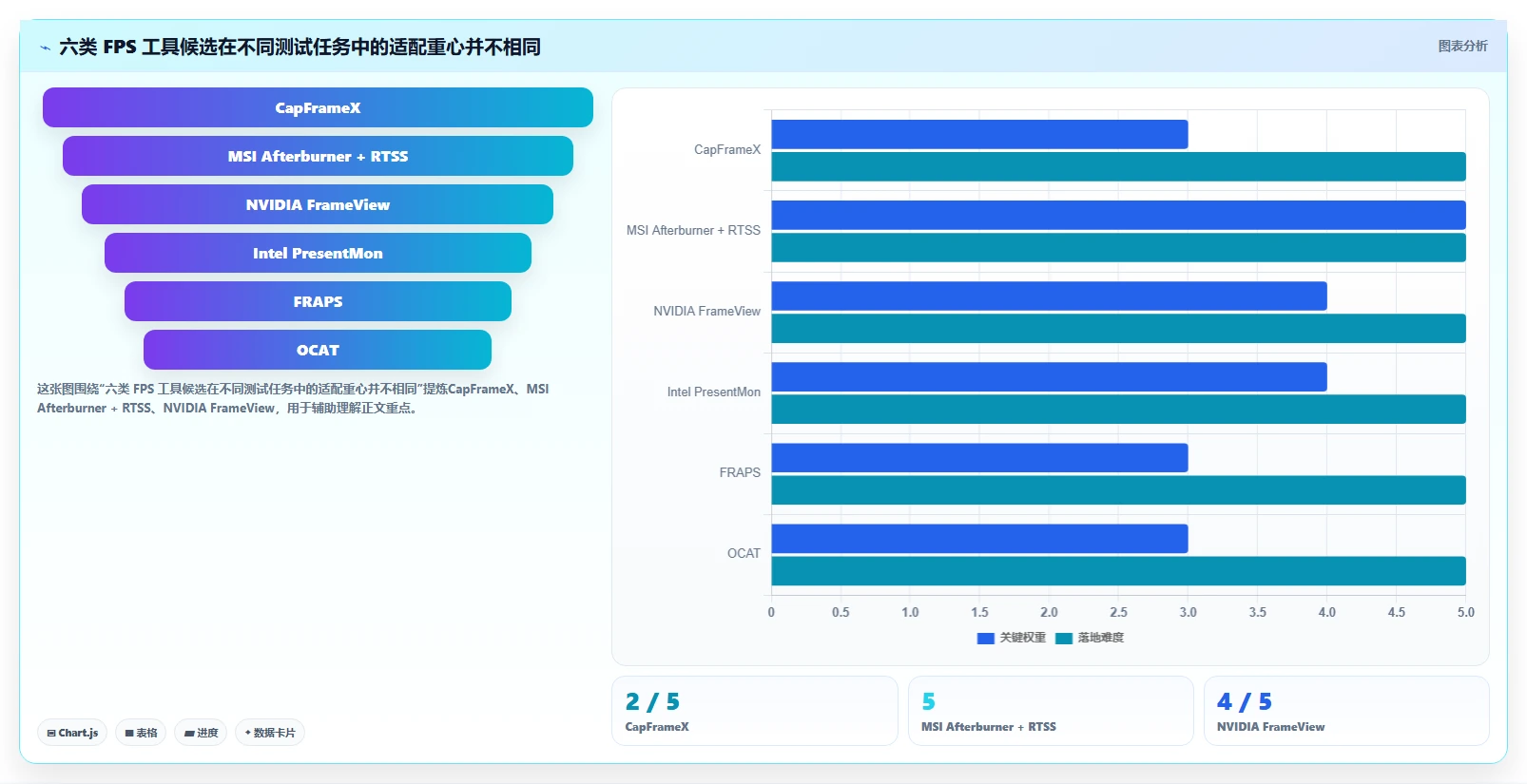Viewport: 1527px width, 784px height.
Task: Select the FRAPS funnel bar
Action: click(x=318, y=301)
